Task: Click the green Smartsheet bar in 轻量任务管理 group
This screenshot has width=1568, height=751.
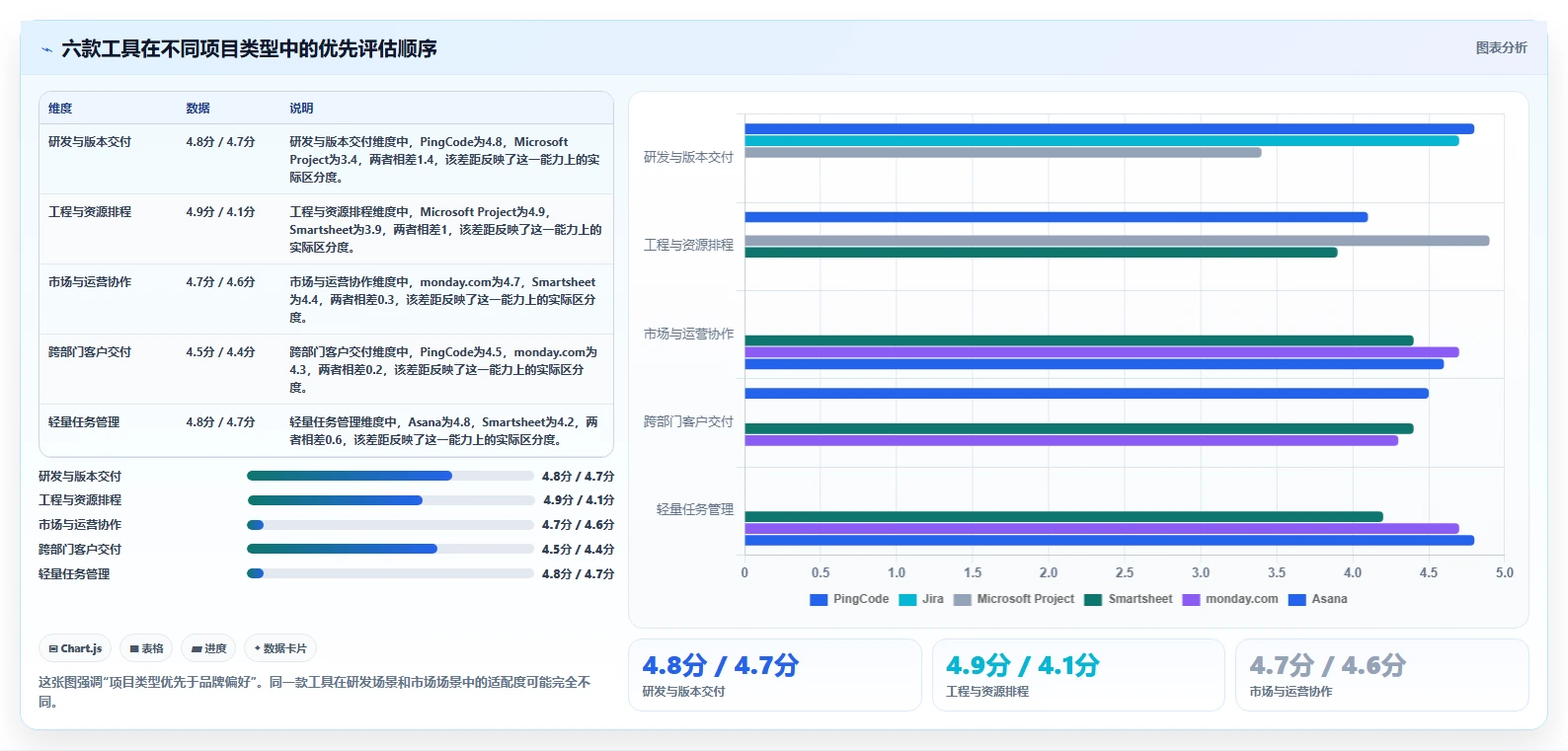Action: click(1063, 516)
